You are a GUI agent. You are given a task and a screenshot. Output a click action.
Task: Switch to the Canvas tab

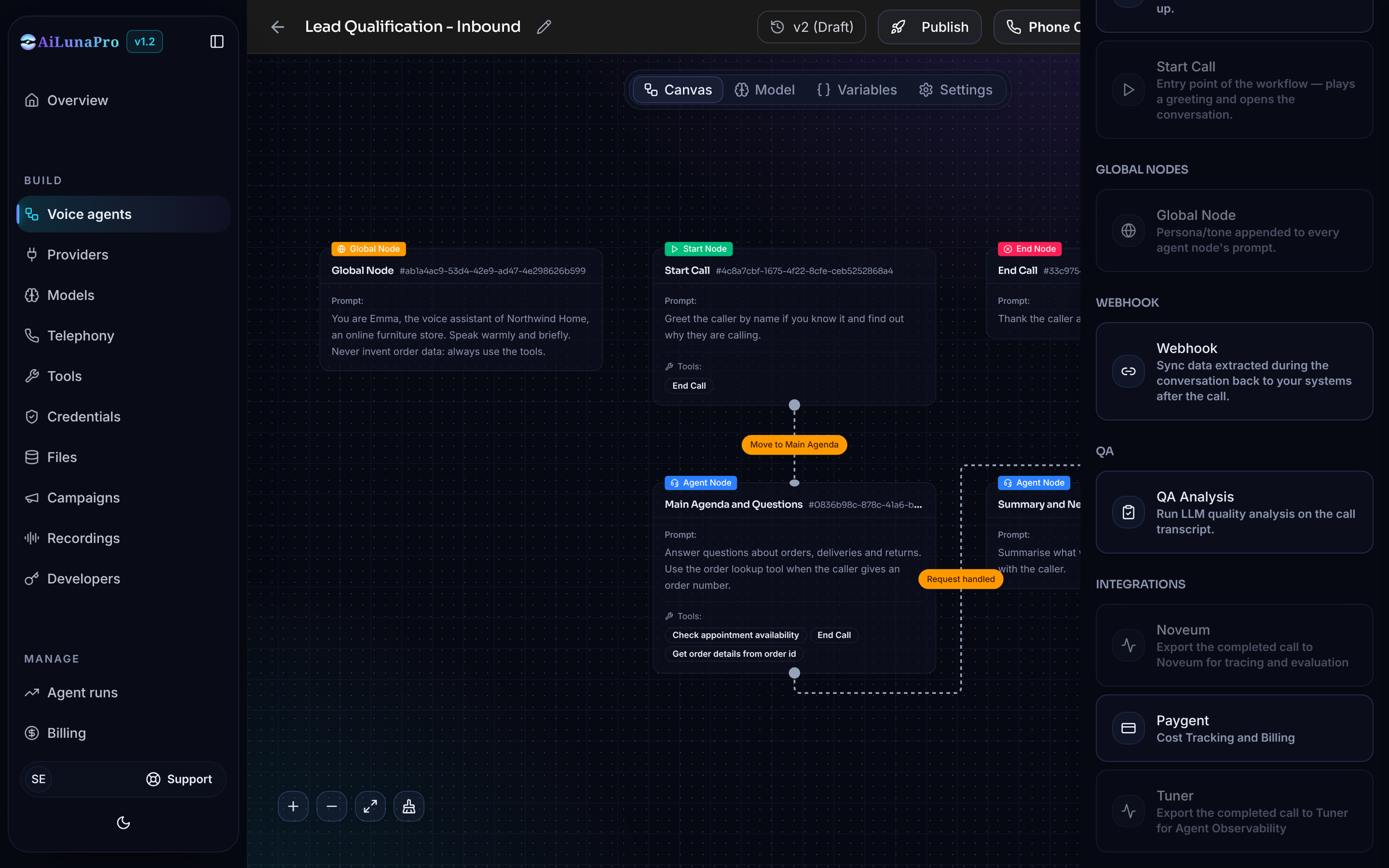click(678, 90)
